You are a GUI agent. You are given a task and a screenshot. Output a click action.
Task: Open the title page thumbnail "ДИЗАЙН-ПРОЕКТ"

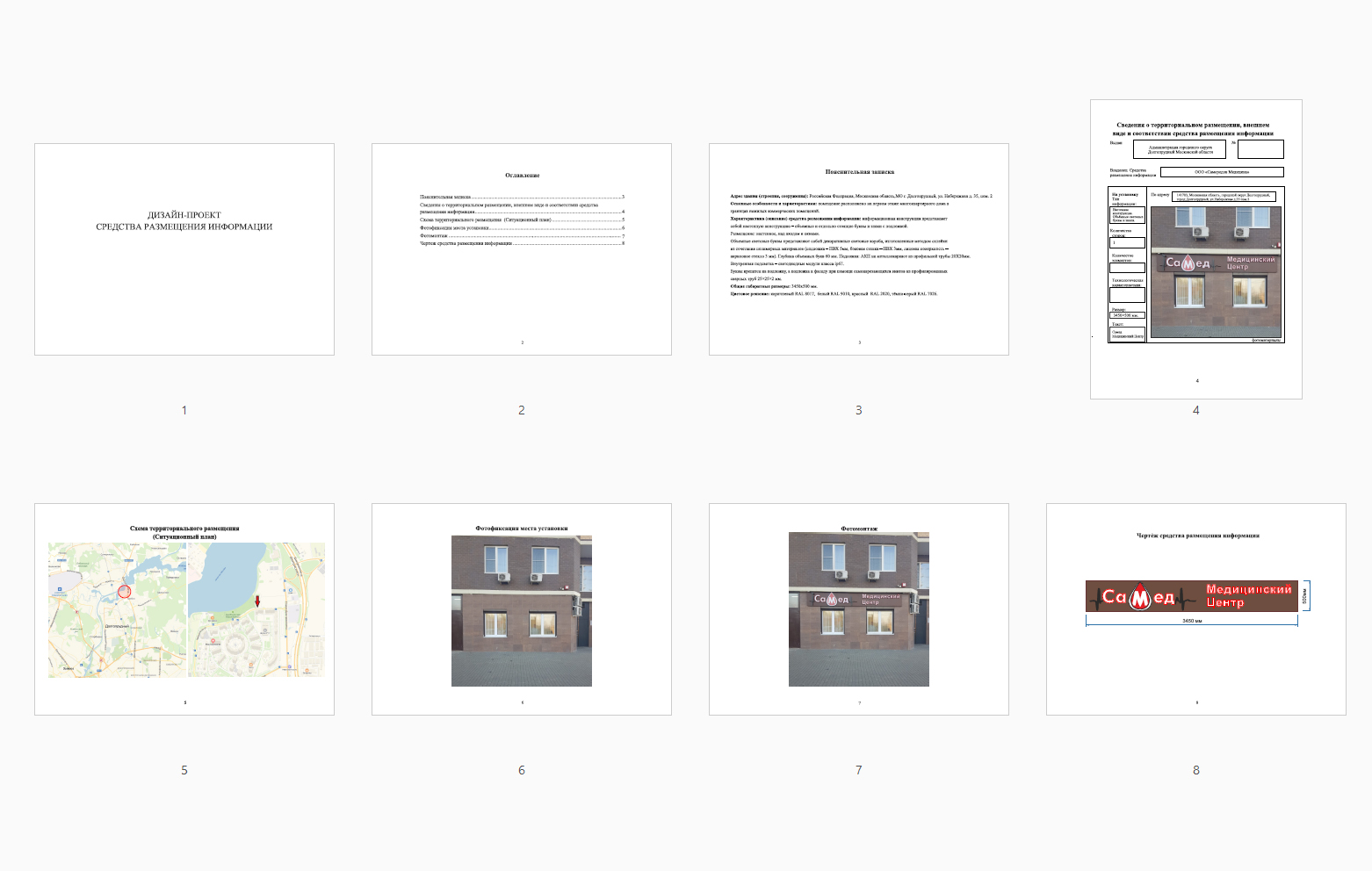click(x=184, y=249)
